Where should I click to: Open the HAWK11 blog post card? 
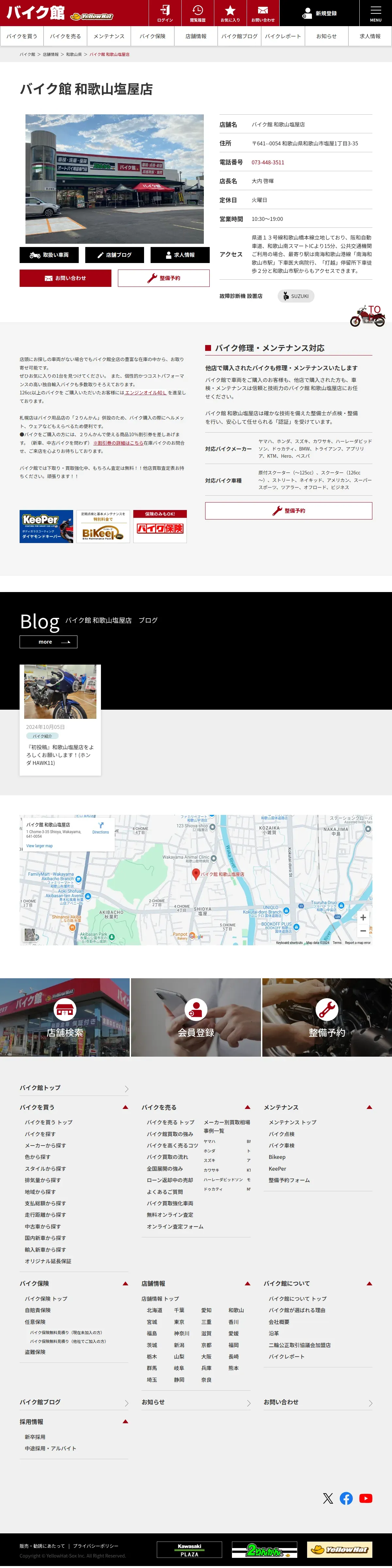(60, 720)
